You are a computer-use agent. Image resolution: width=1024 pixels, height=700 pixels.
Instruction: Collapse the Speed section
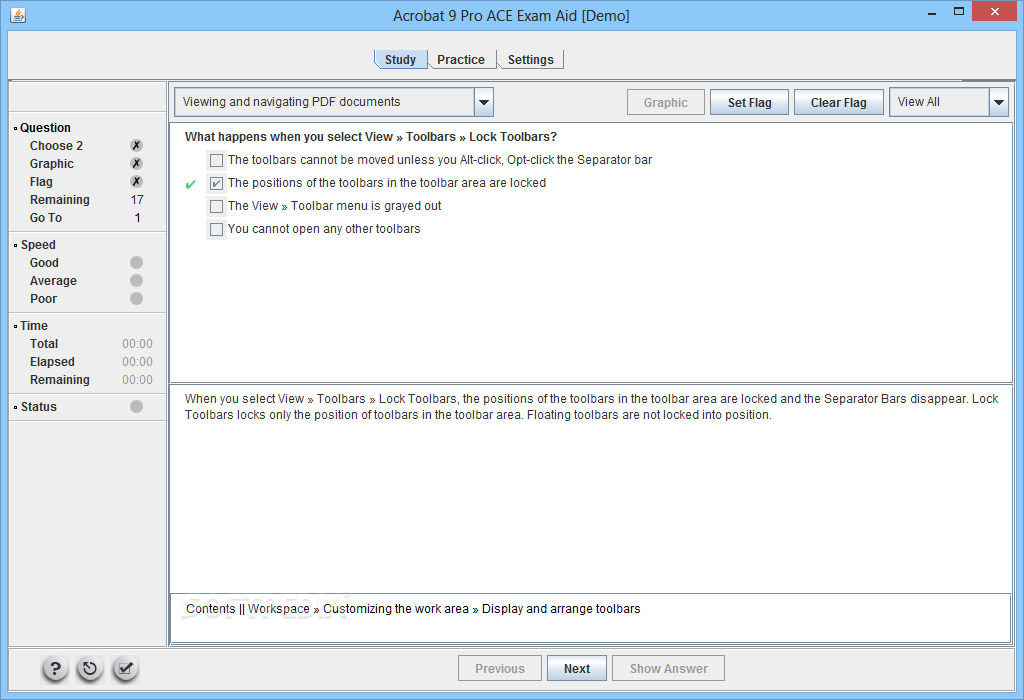pyautogui.click(x=16, y=245)
